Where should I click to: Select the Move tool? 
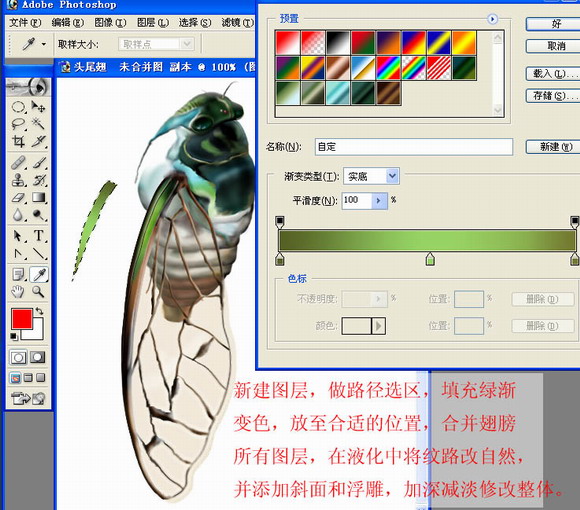pos(38,107)
